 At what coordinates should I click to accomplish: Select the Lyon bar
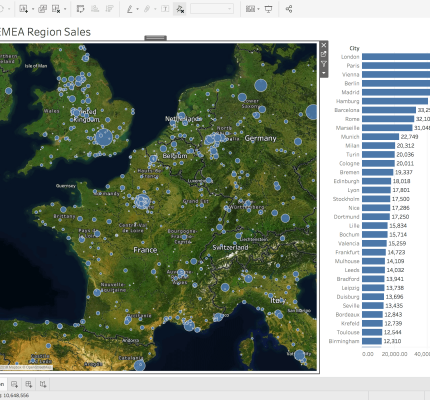pyautogui.click(x=376, y=190)
